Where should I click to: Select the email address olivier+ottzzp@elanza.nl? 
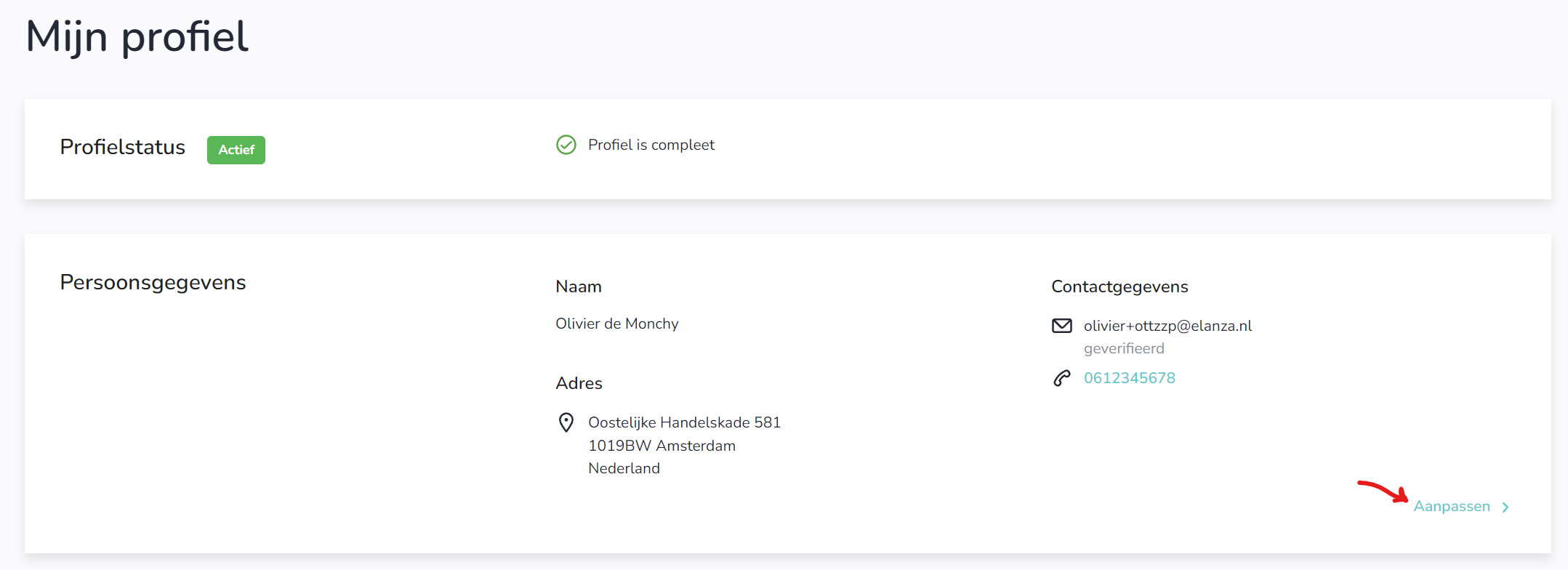pyautogui.click(x=1167, y=326)
